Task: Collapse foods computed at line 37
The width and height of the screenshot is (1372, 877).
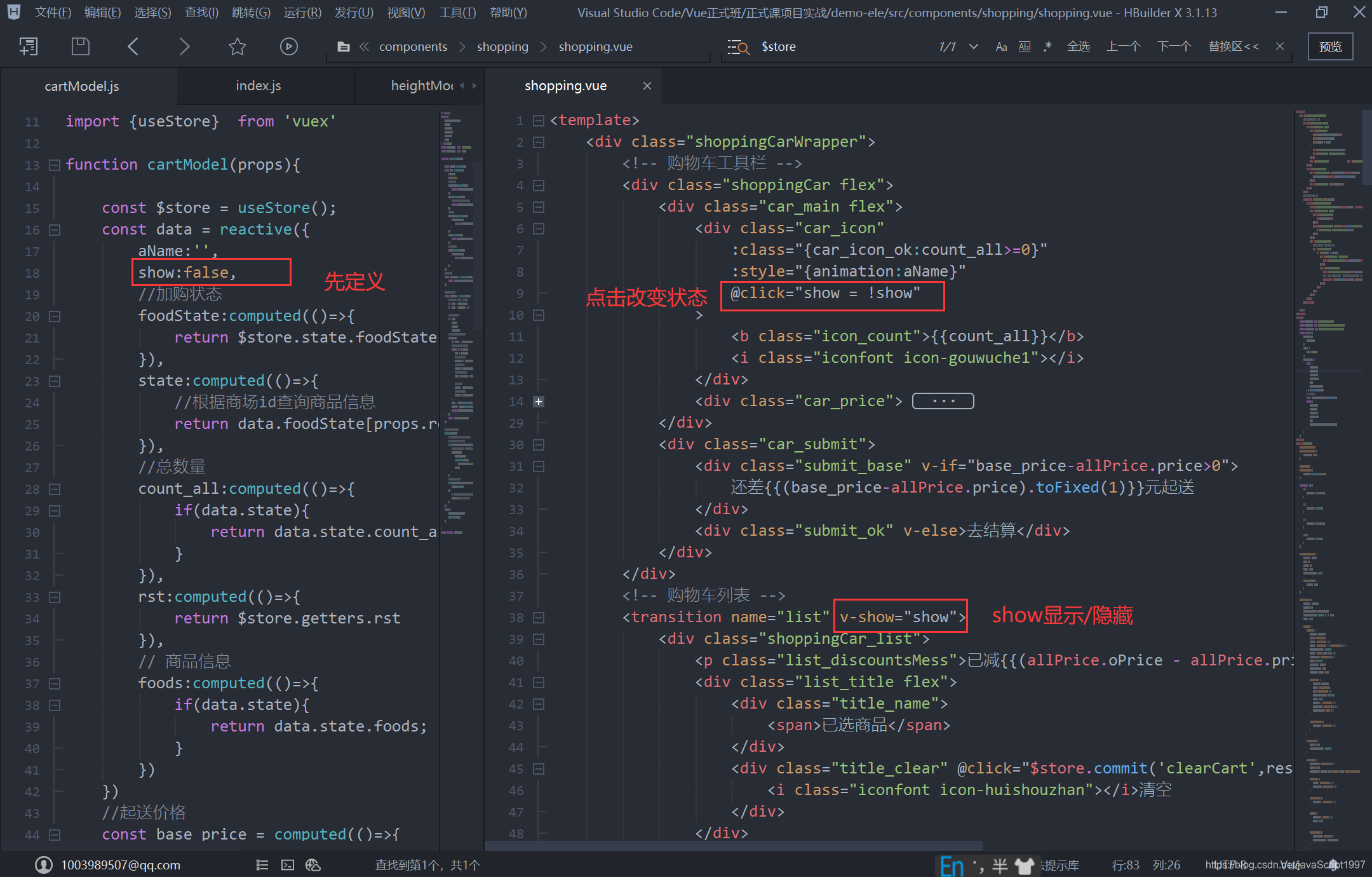Action: pos(55,684)
